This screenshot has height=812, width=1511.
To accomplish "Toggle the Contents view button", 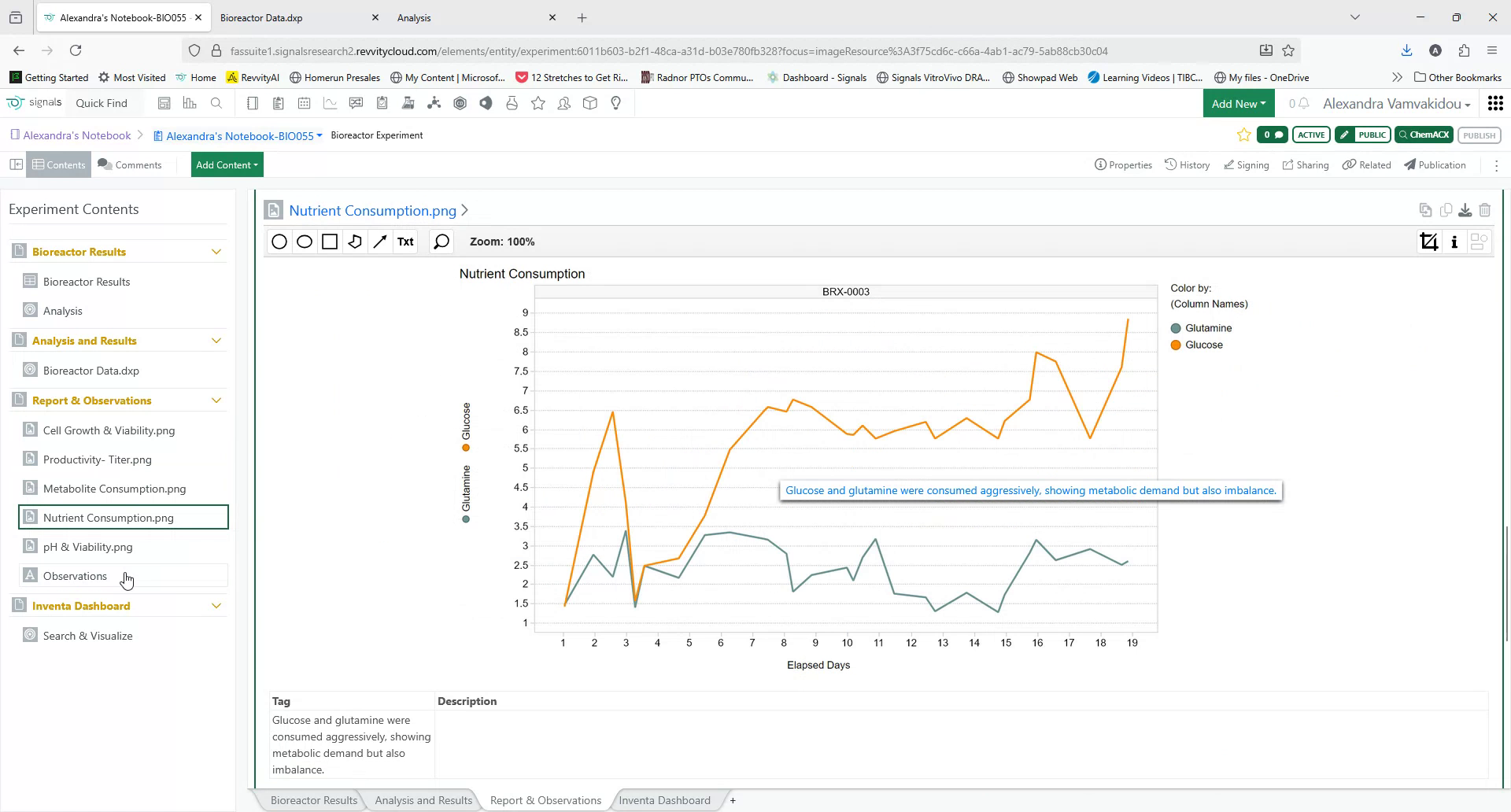I will pos(58,164).
